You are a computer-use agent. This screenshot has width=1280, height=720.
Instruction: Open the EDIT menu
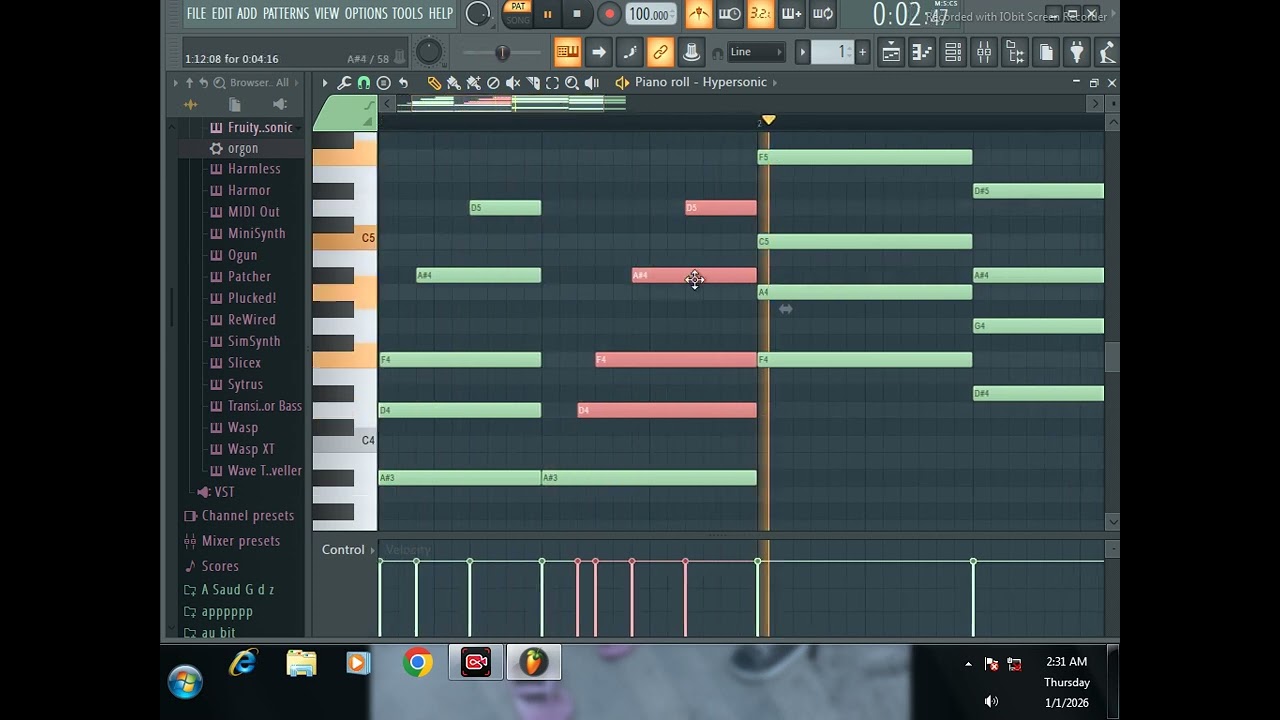[x=222, y=13]
